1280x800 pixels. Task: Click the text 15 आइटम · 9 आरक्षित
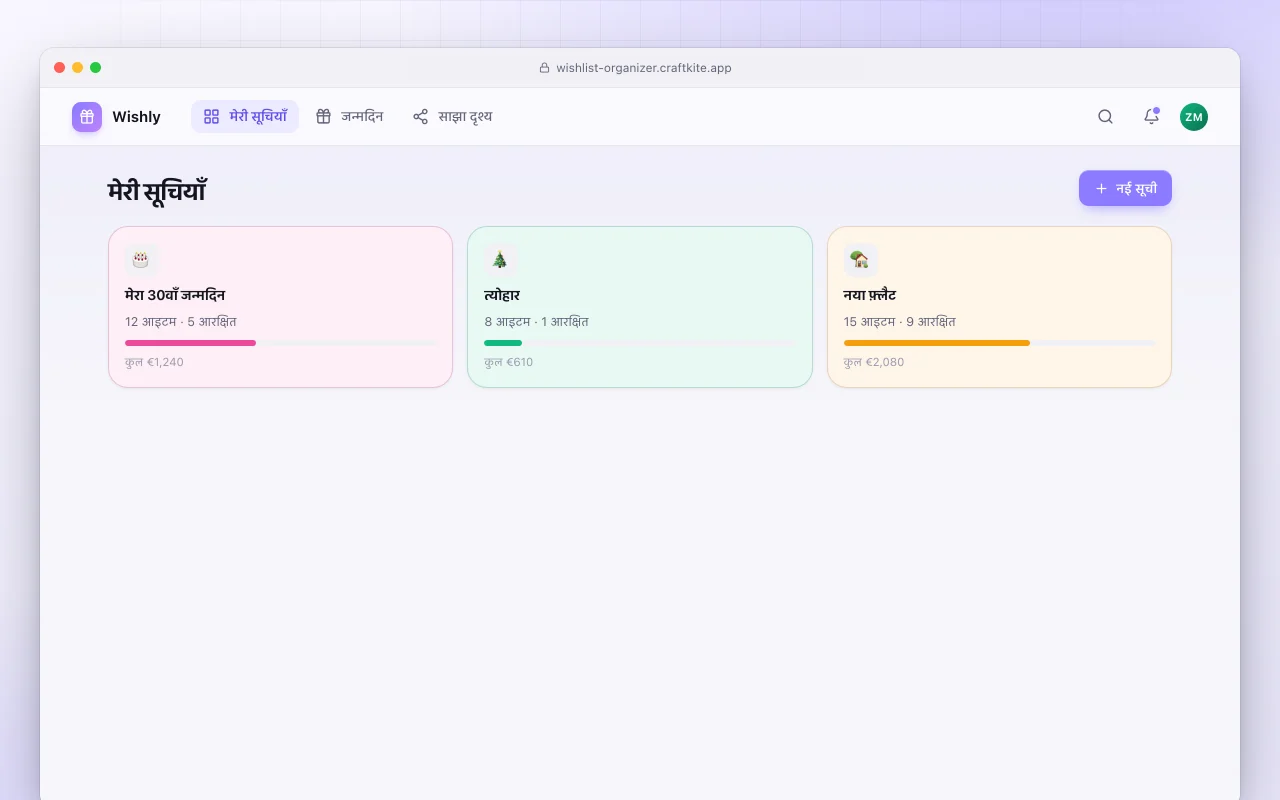(900, 322)
